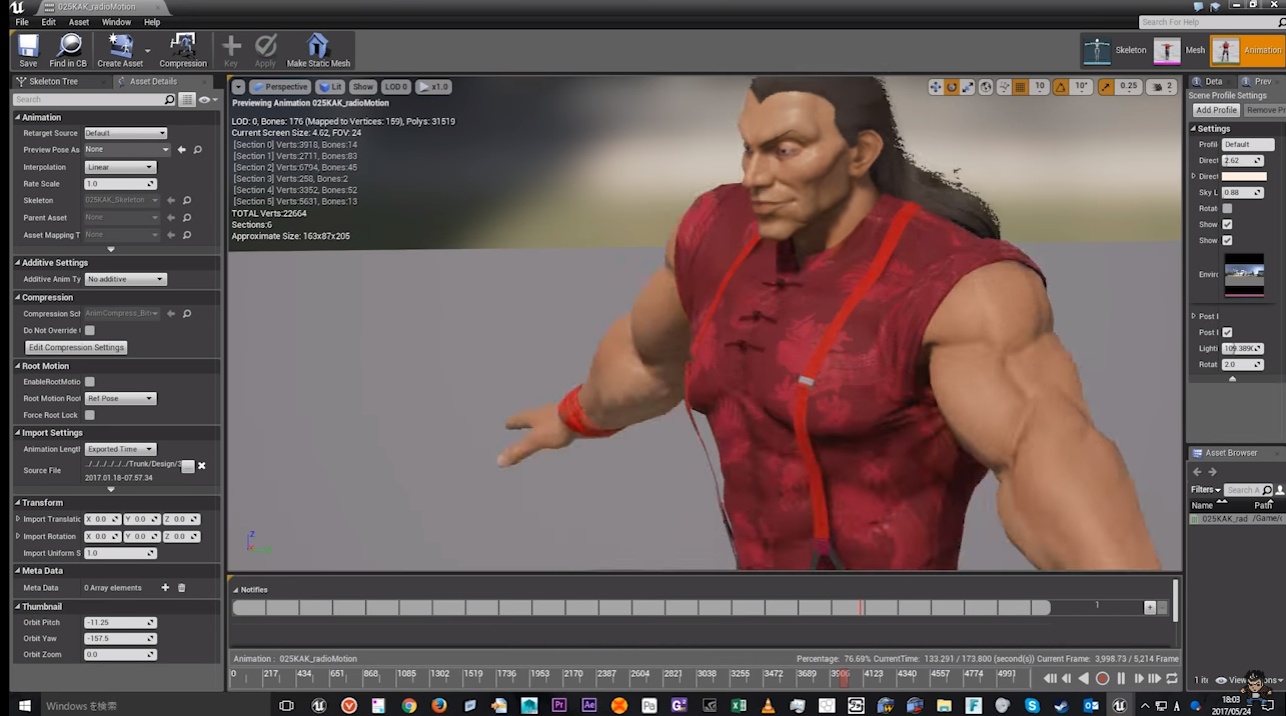Toggle Do Not Override checkbox
1286x716 pixels.
89,330
